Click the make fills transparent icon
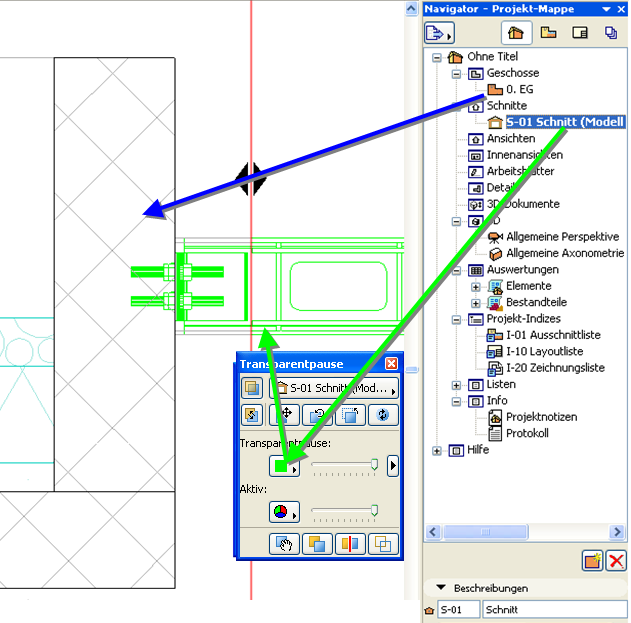The image size is (631, 623). (x=318, y=544)
